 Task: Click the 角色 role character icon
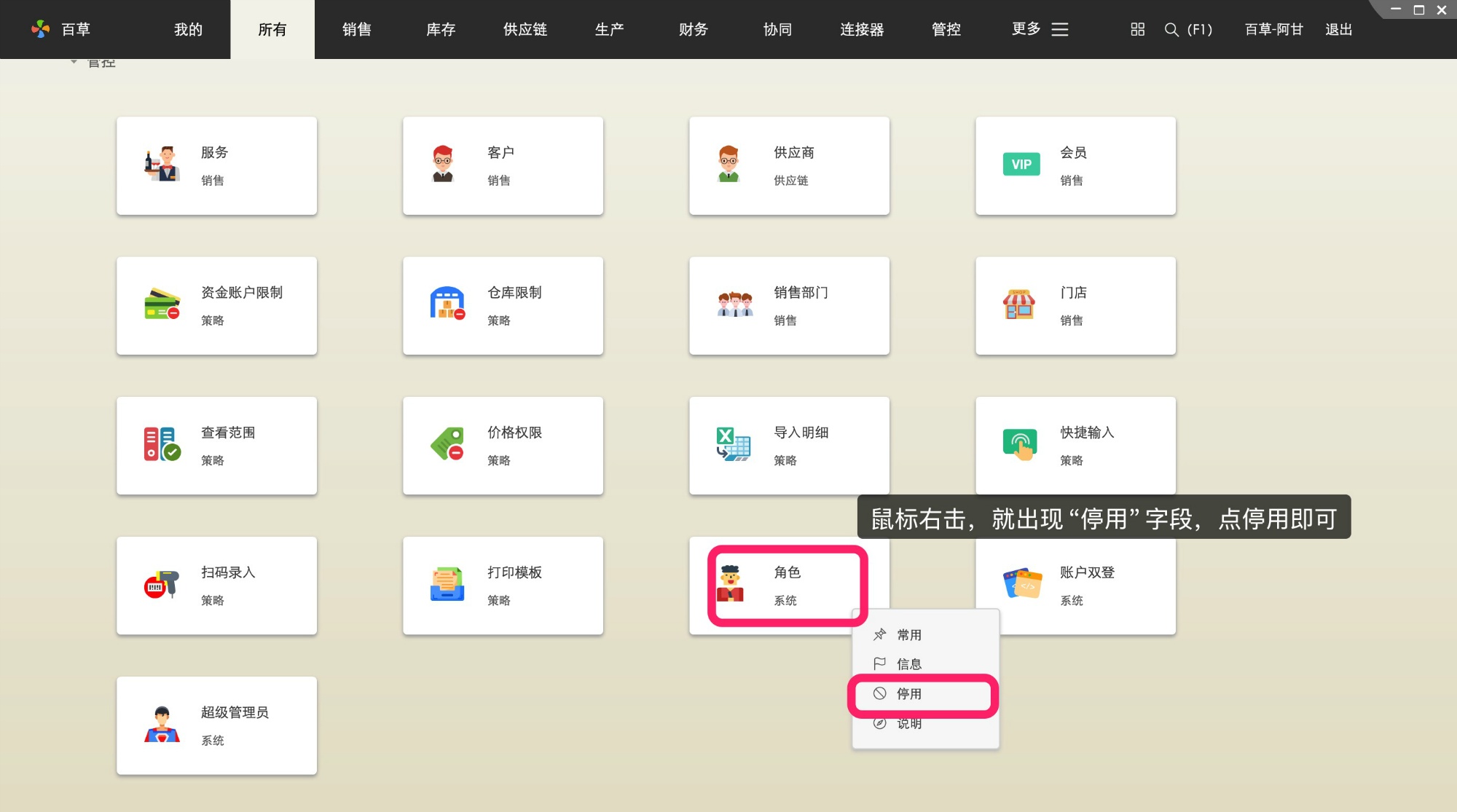[730, 583]
